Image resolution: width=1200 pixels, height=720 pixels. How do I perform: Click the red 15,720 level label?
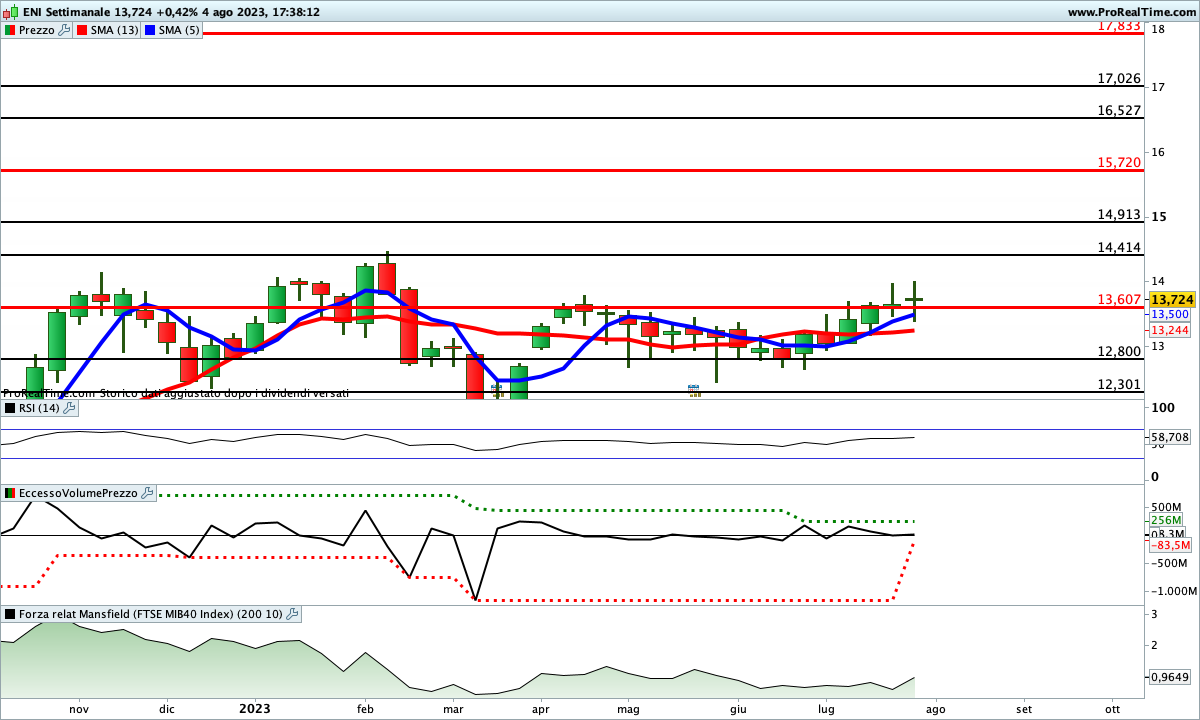click(x=1119, y=162)
